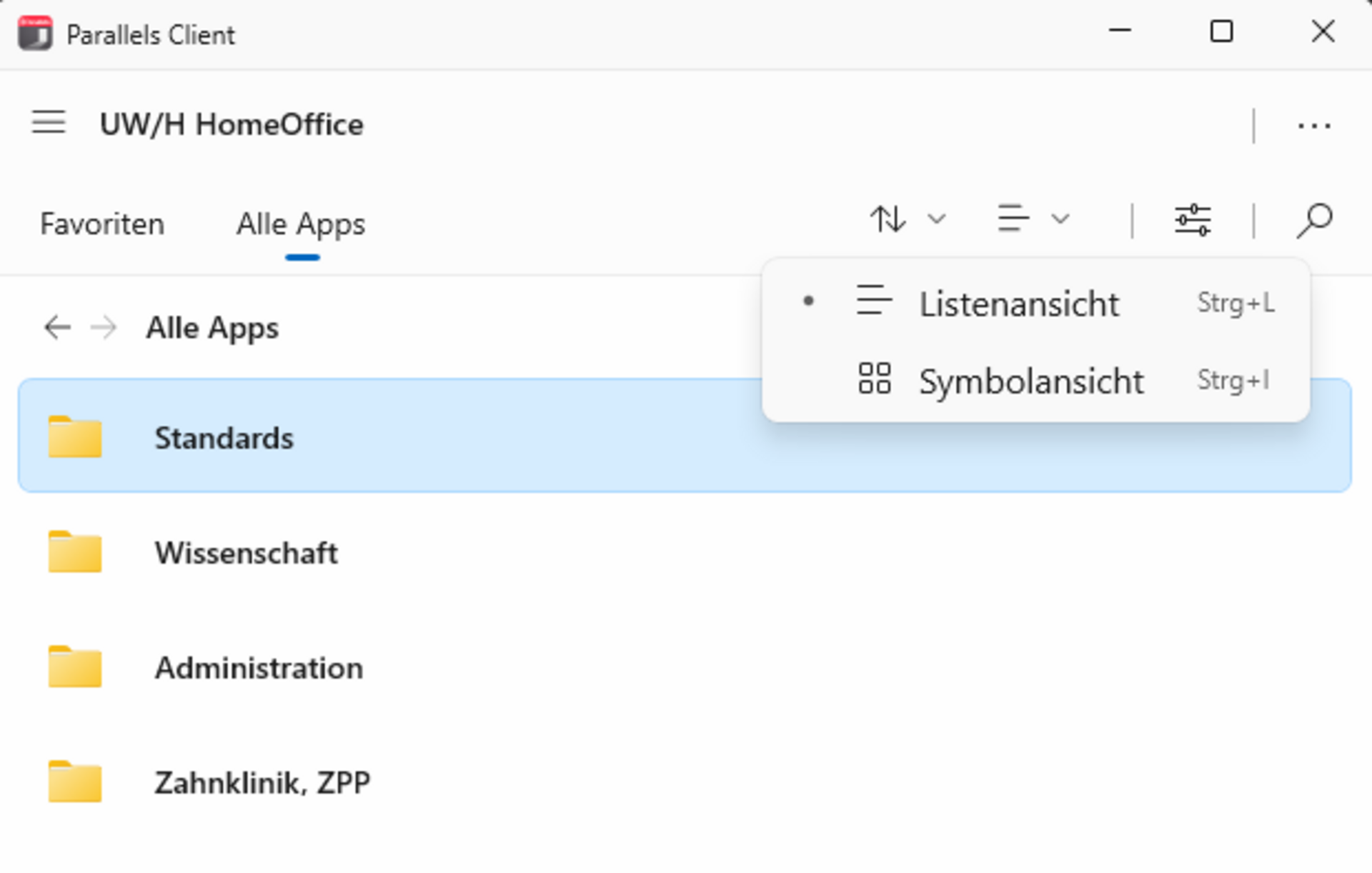Select the Standards folder row

pyautogui.click(x=685, y=436)
